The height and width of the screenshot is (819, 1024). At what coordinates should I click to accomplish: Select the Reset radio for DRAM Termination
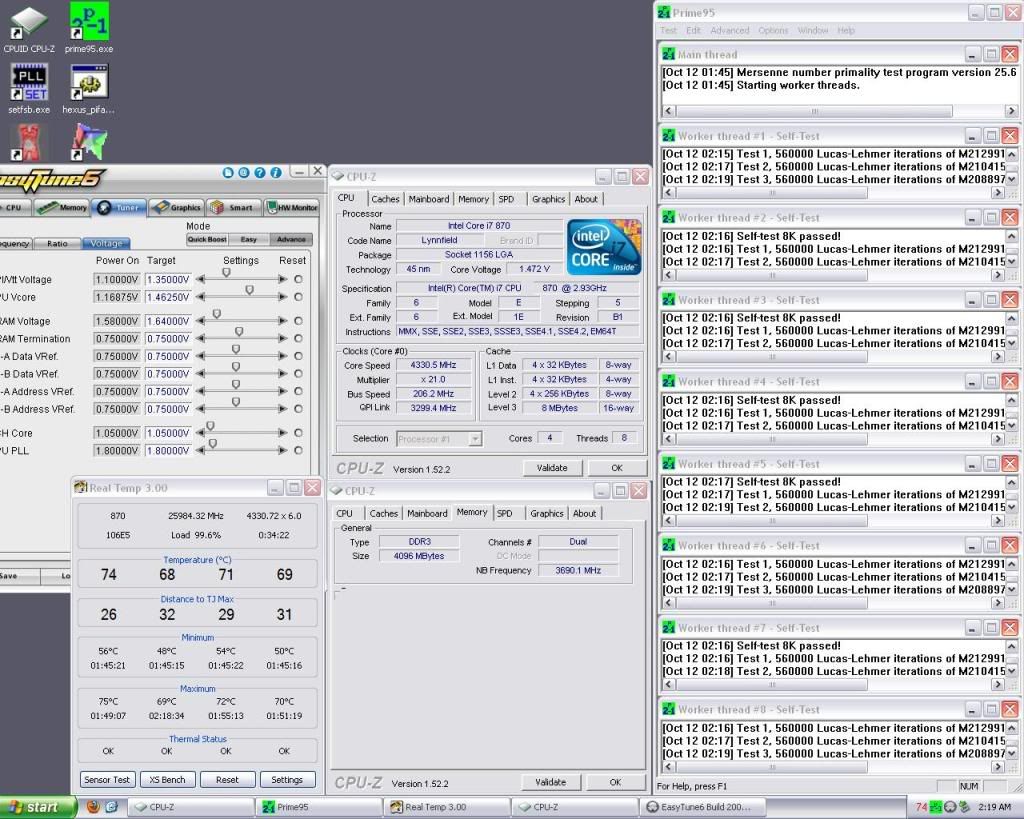coord(298,338)
